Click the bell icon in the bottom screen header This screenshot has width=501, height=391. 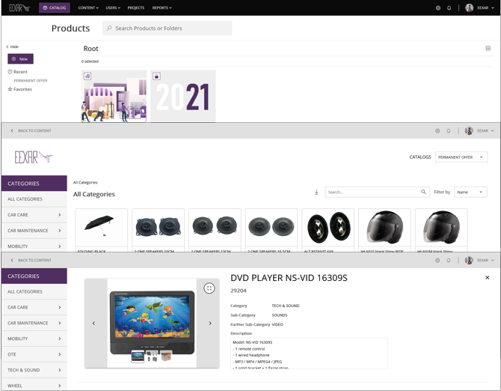pos(448,260)
